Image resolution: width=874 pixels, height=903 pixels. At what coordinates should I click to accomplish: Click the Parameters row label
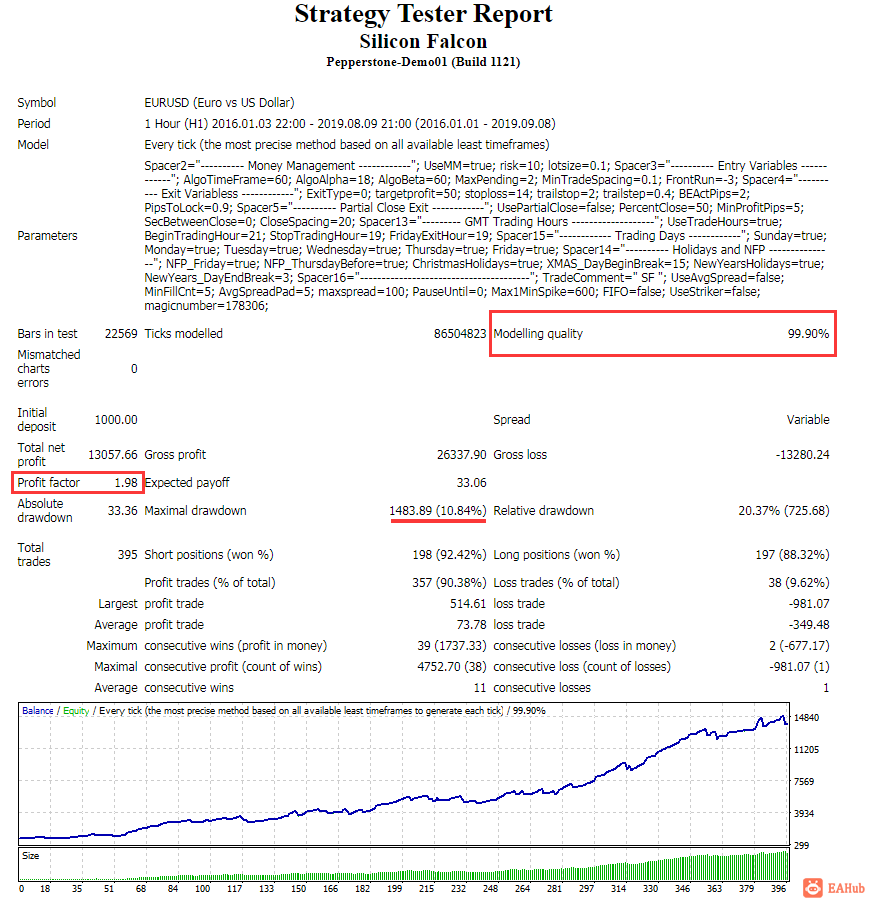[x=47, y=236]
